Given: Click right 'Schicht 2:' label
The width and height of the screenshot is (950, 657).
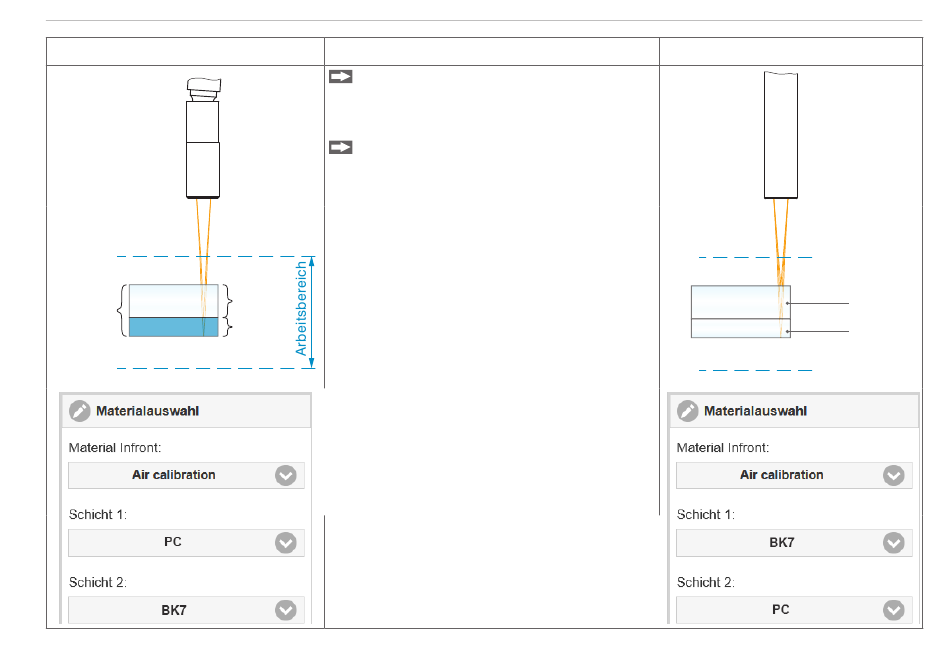Looking at the screenshot, I should [x=706, y=582].
